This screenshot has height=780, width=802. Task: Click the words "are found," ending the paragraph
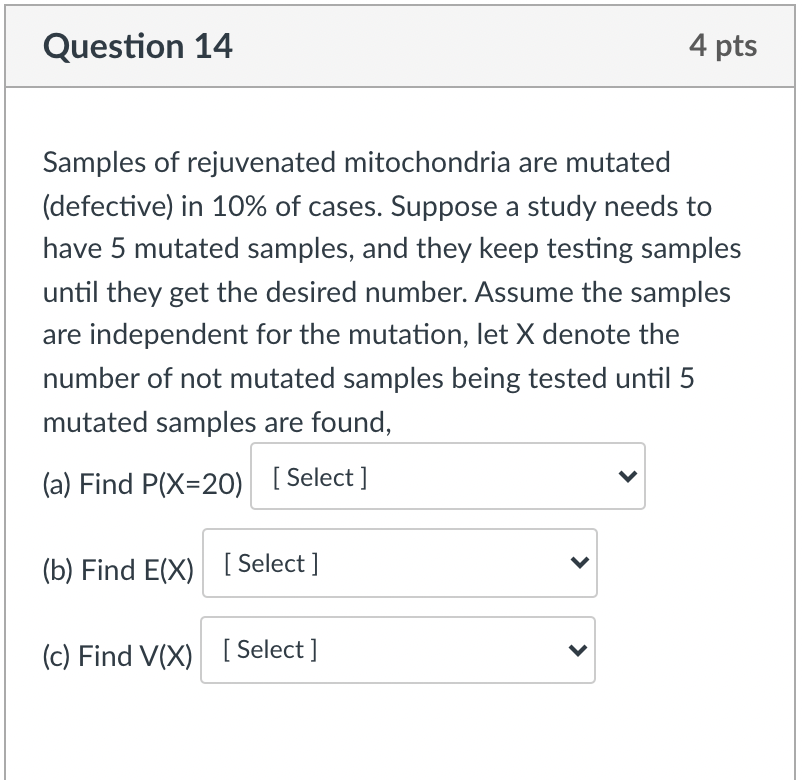[327, 422]
